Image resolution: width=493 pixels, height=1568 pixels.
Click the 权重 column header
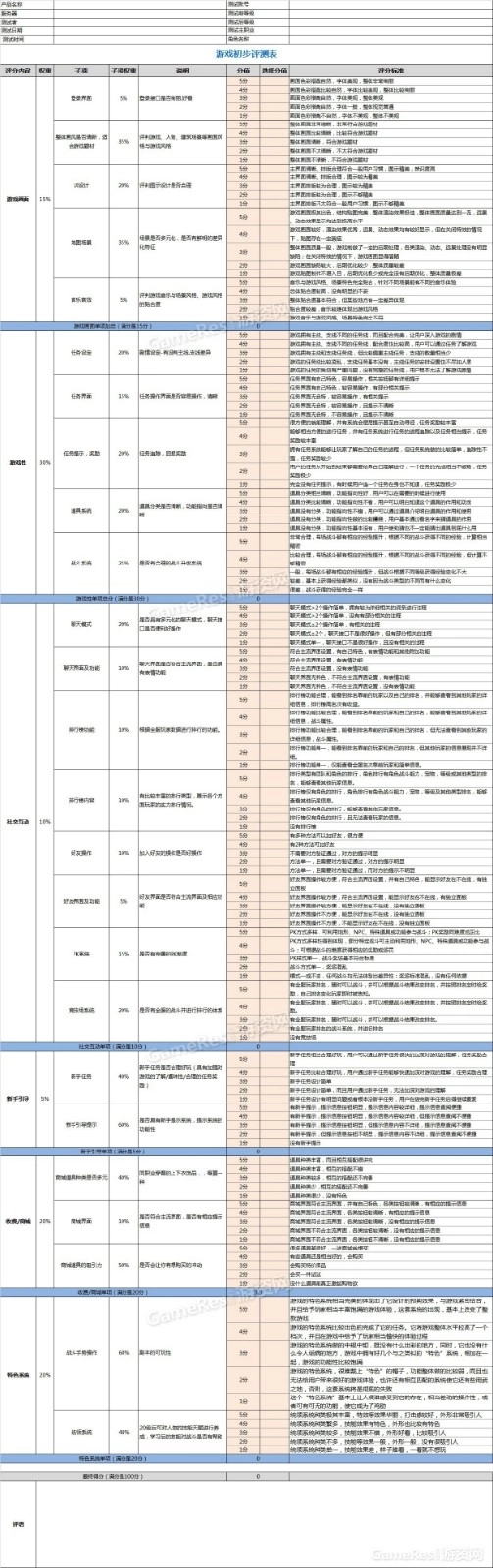[45, 71]
